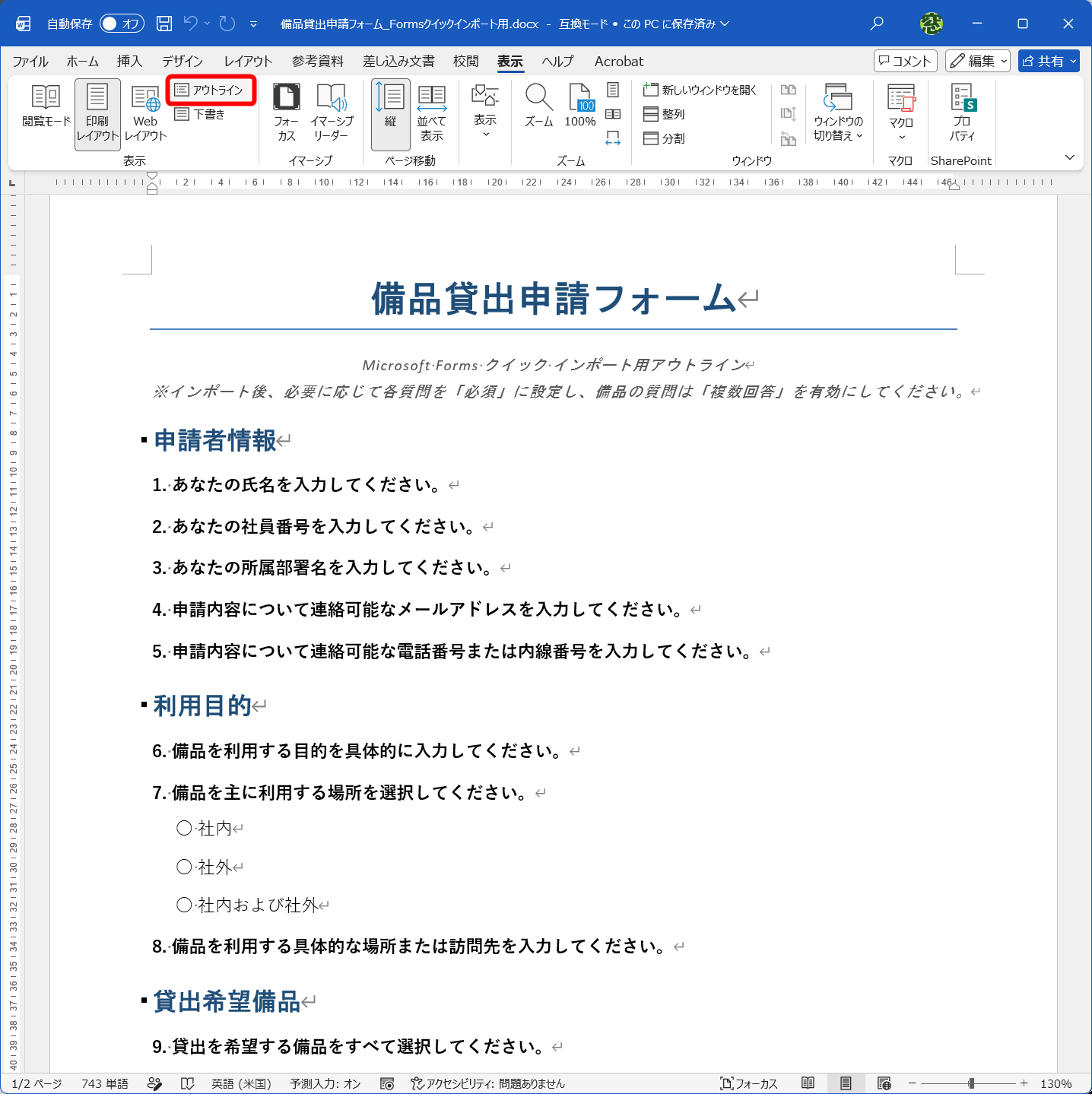Viewport: 1092px width, 1094px height.
Task: Click 1/2 ページ page indicator
Action: pos(37,1083)
